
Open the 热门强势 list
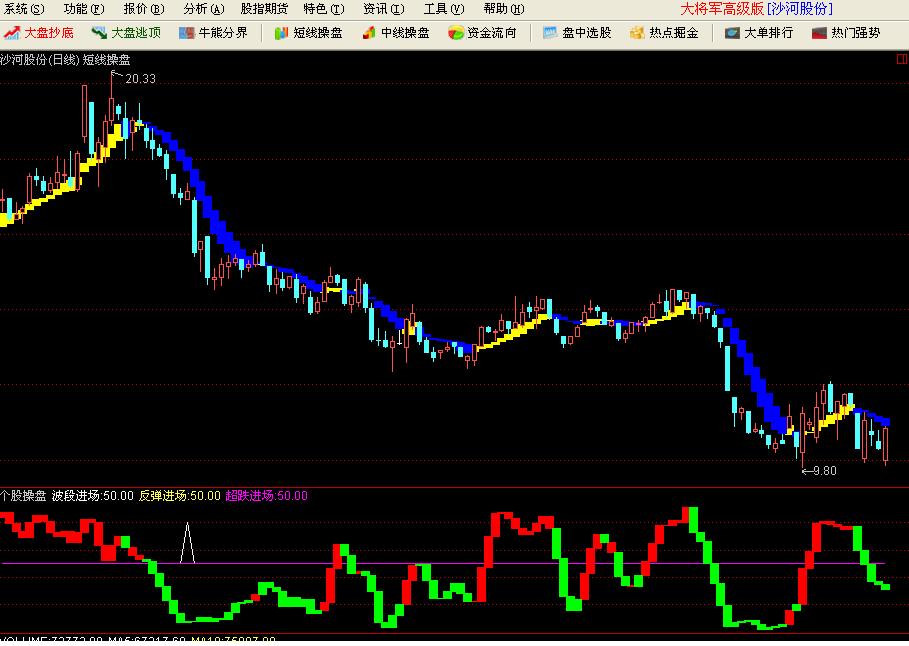coord(845,31)
